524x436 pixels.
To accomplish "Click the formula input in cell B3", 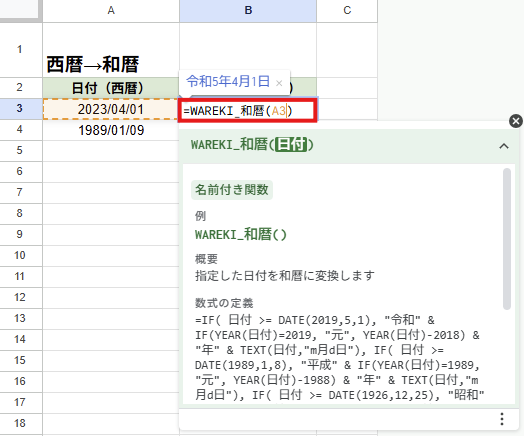I will 248,111.
